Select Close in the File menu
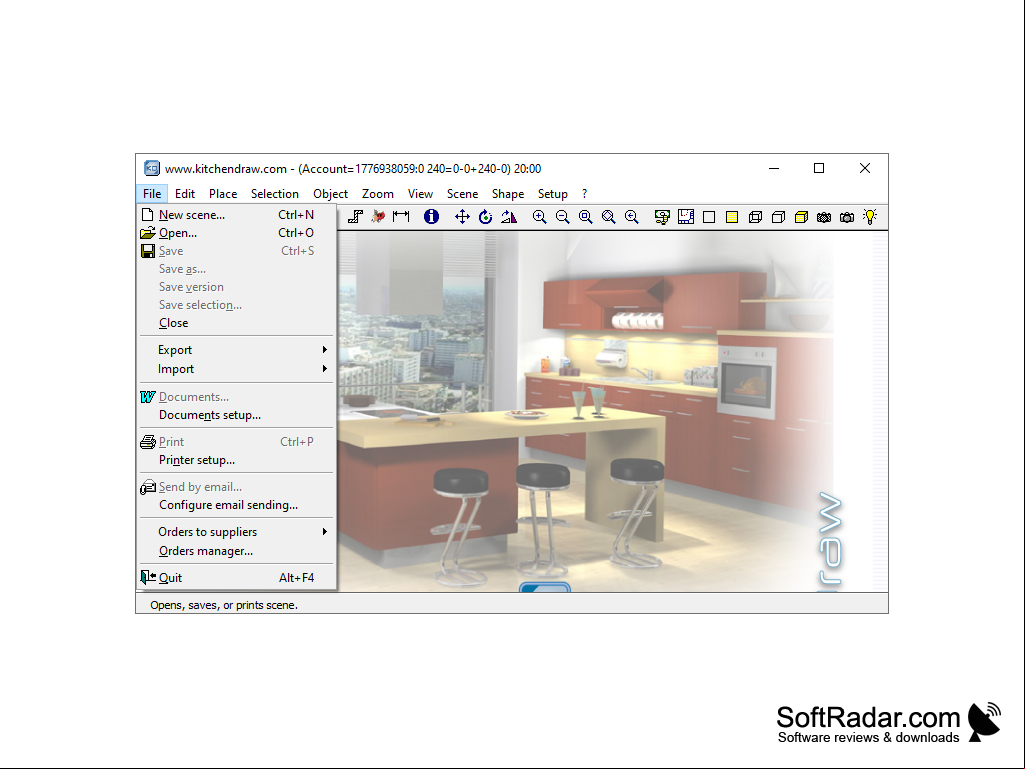Viewport: 1025px width, 769px height. (x=237, y=323)
